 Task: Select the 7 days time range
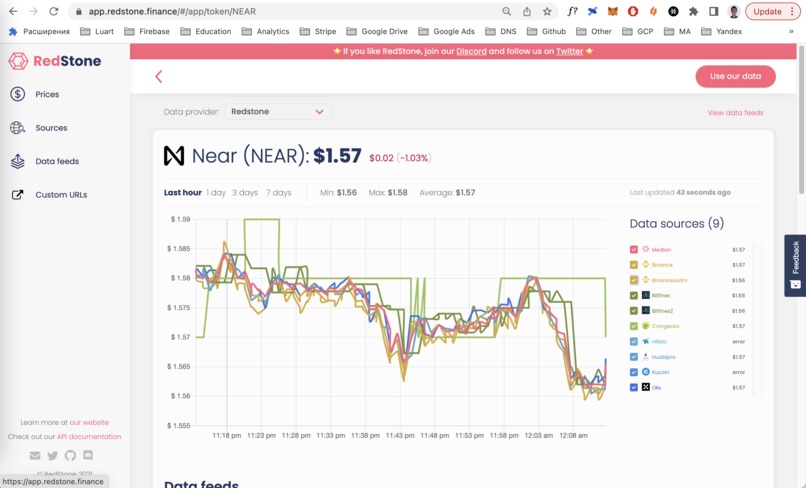(279, 192)
